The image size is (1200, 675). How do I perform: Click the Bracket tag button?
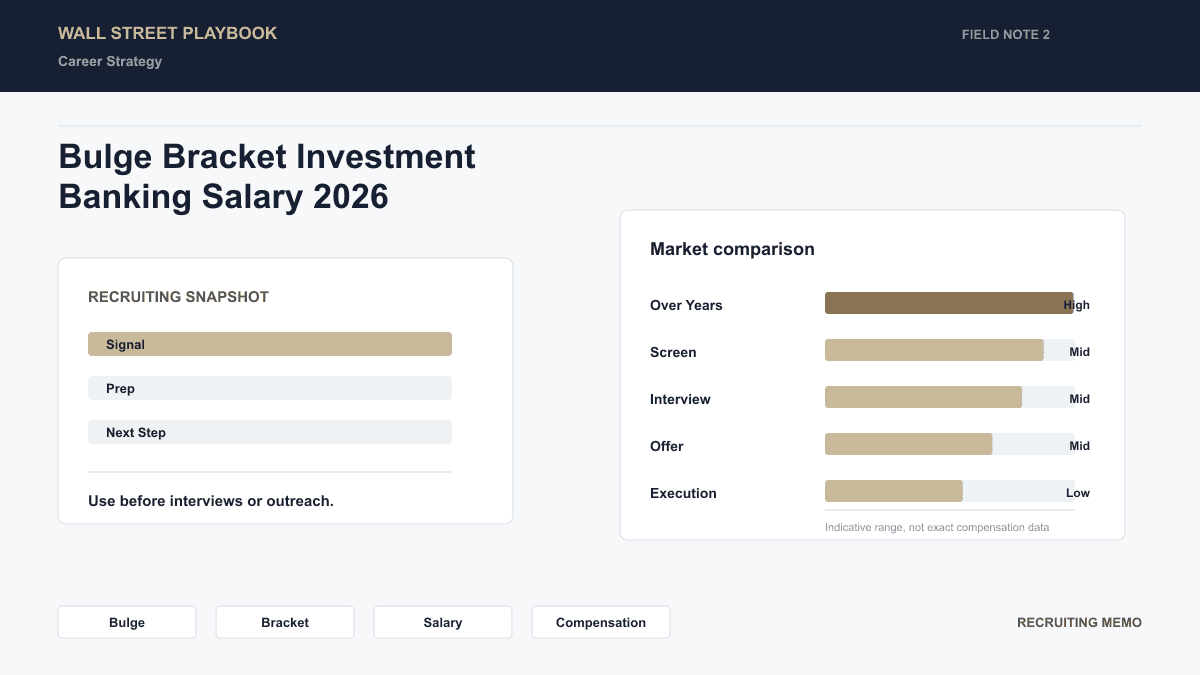click(x=285, y=622)
